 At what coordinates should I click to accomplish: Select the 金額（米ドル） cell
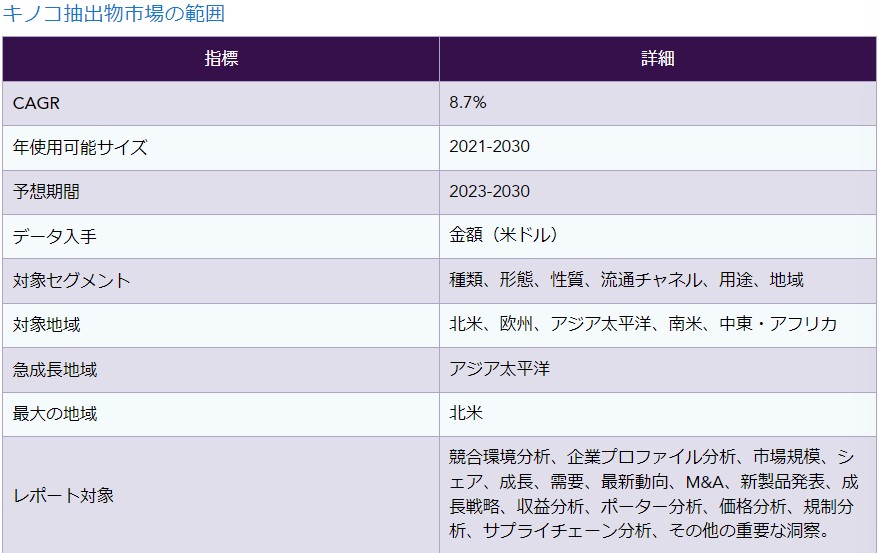(658, 236)
